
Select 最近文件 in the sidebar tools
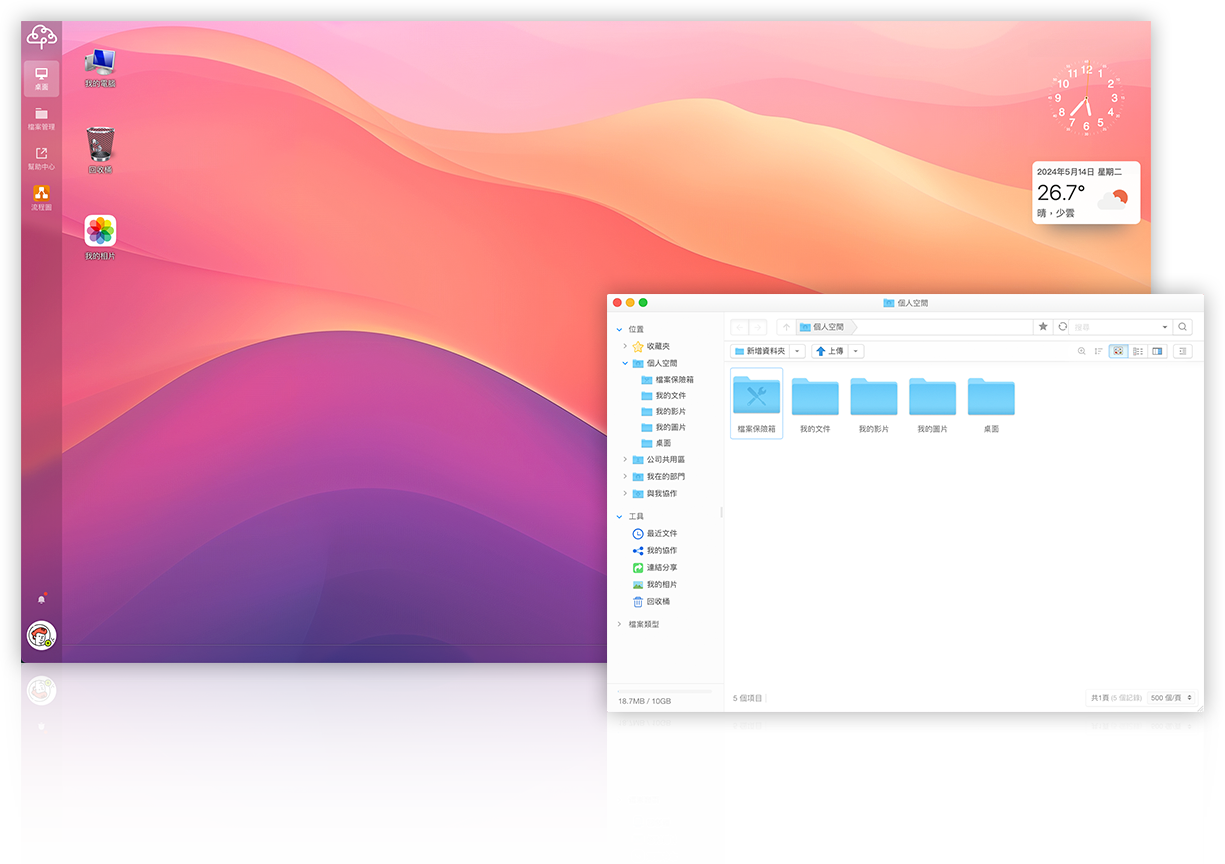click(661, 534)
